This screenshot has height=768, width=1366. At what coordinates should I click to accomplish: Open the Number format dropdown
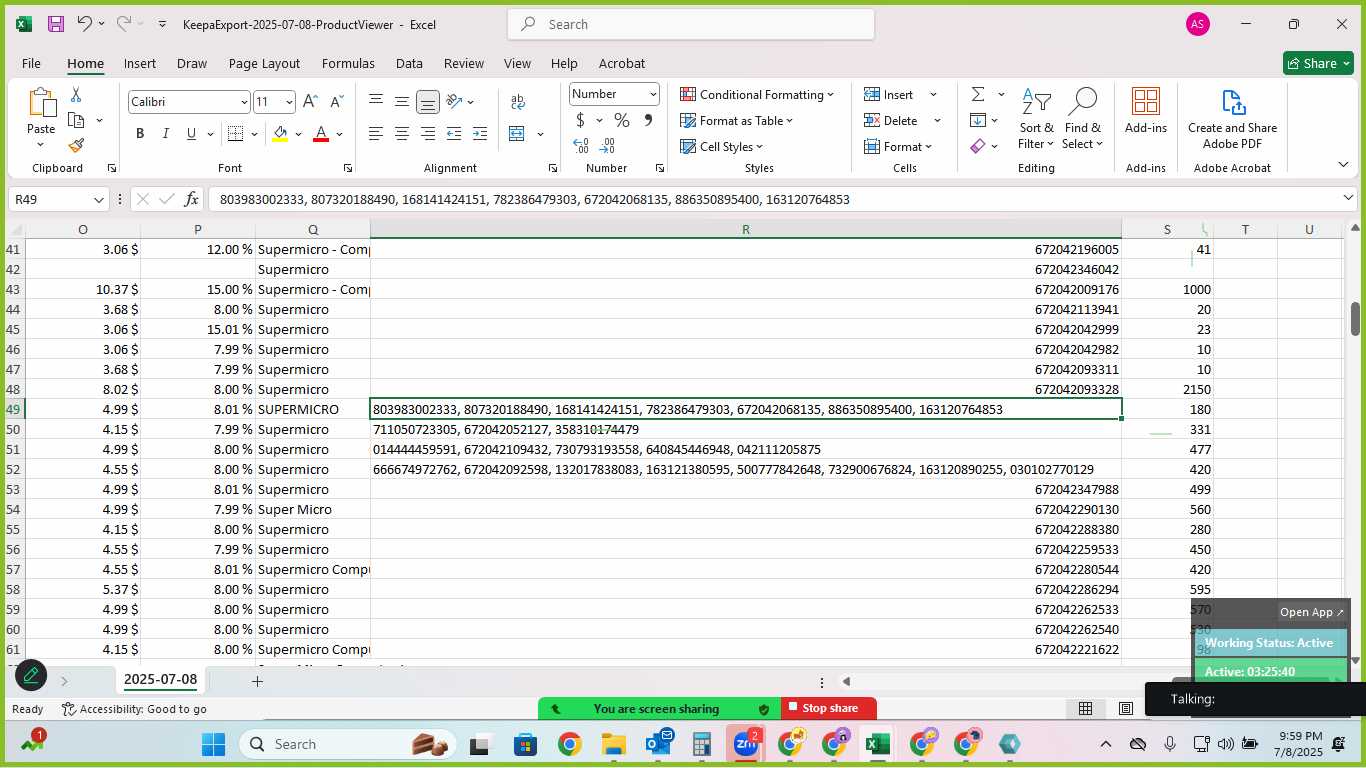653,94
